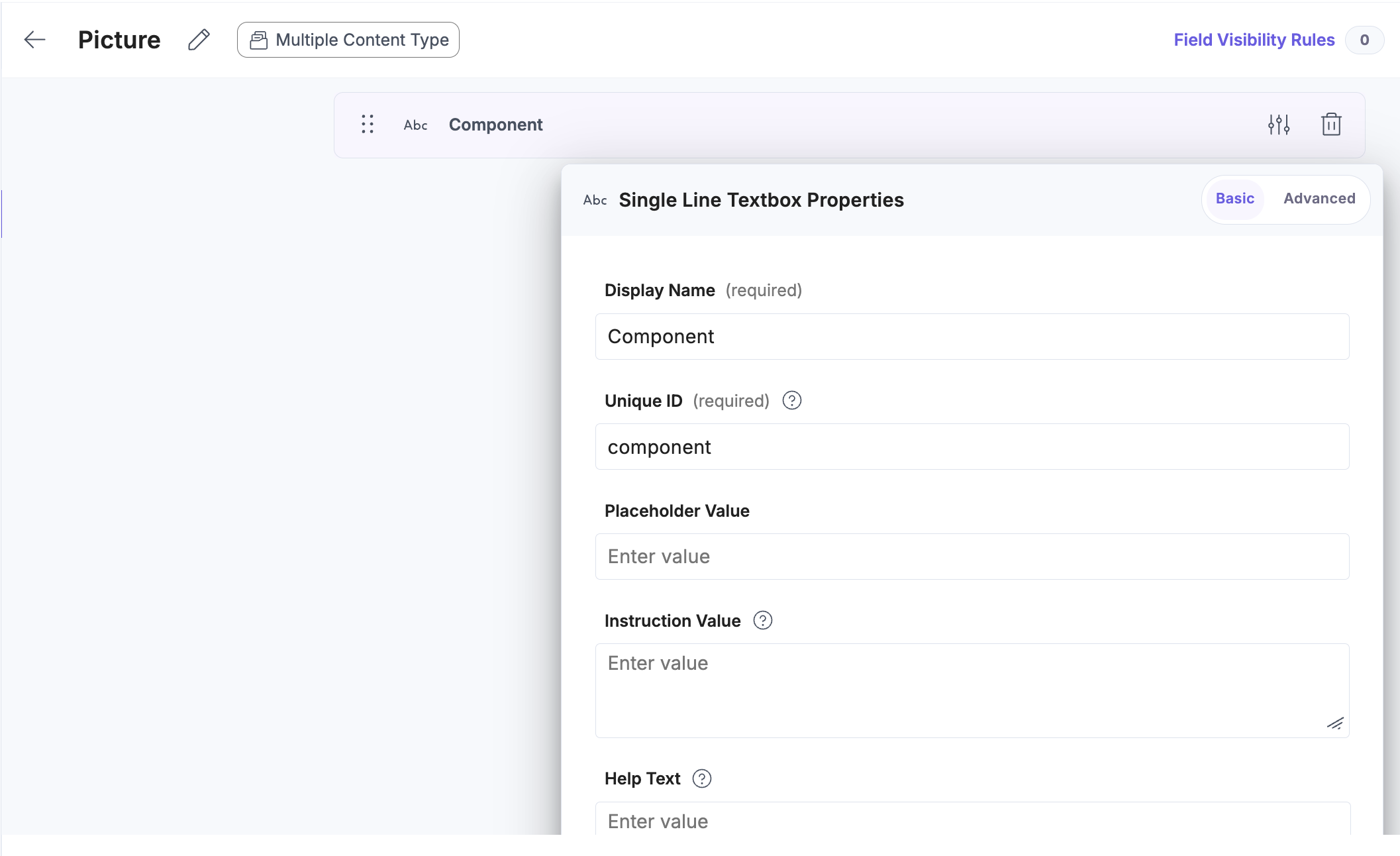The width and height of the screenshot is (1400, 856).
Task: Show Help Text question mark icon
Action: pyautogui.click(x=702, y=778)
